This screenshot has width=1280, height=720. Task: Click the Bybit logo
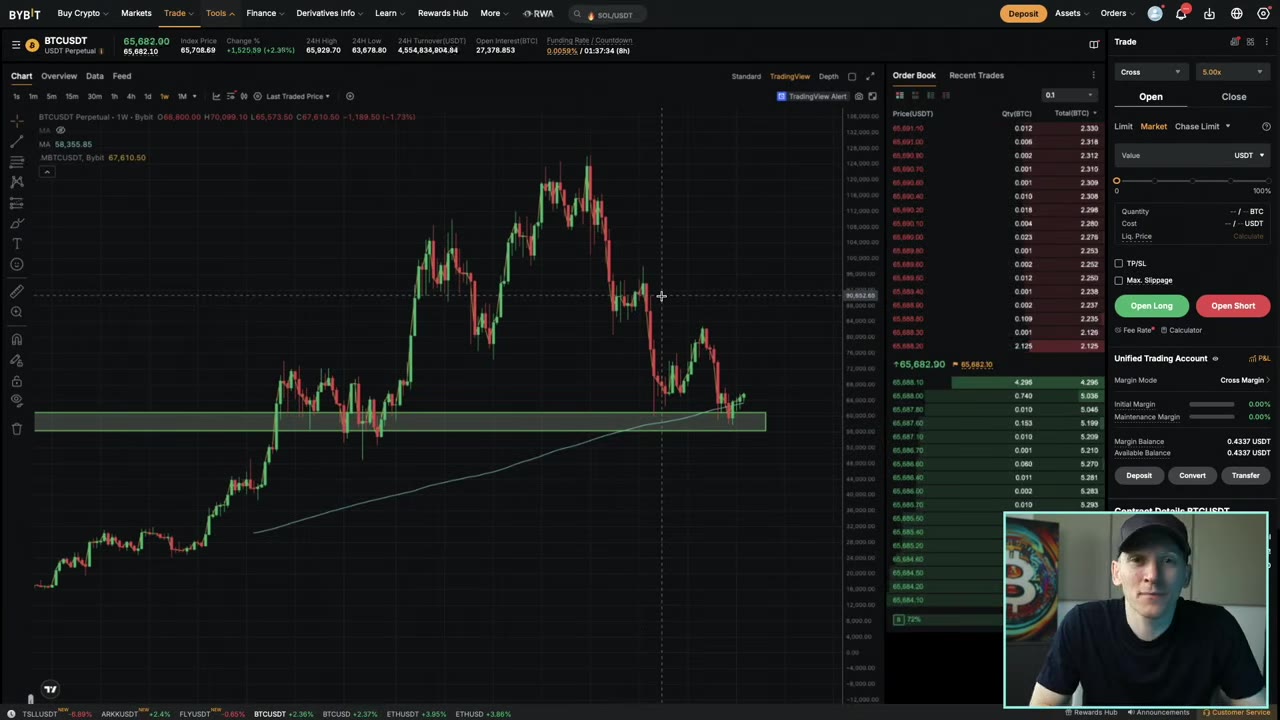(25, 14)
